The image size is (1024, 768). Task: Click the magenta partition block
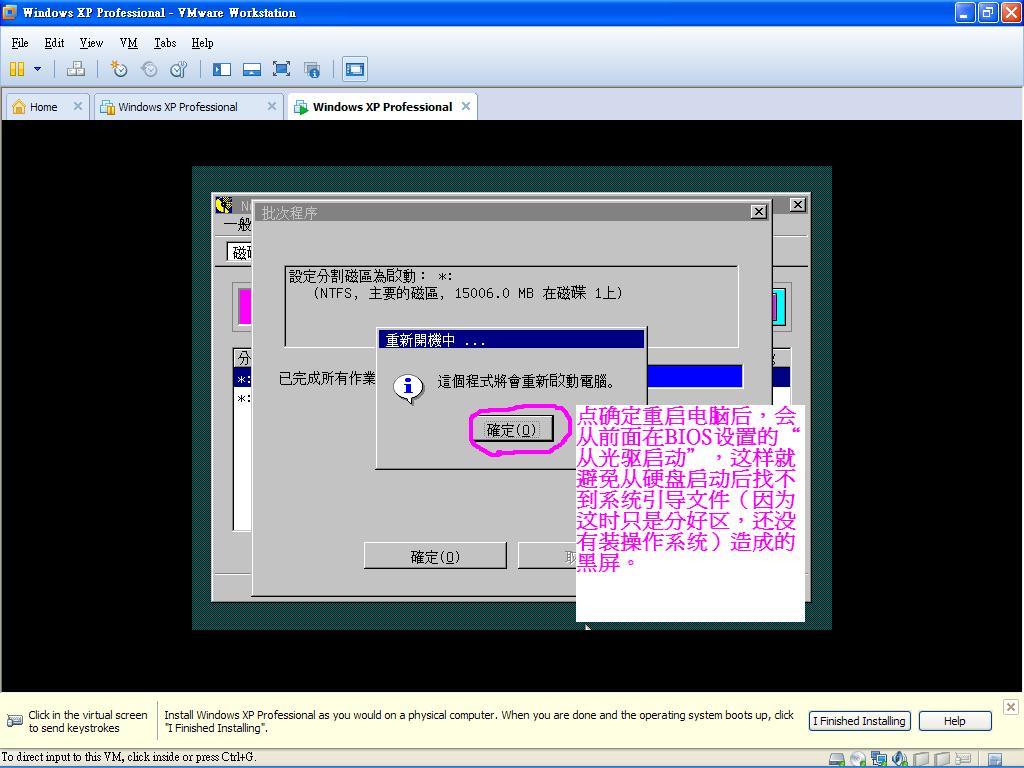pos(244,306)
